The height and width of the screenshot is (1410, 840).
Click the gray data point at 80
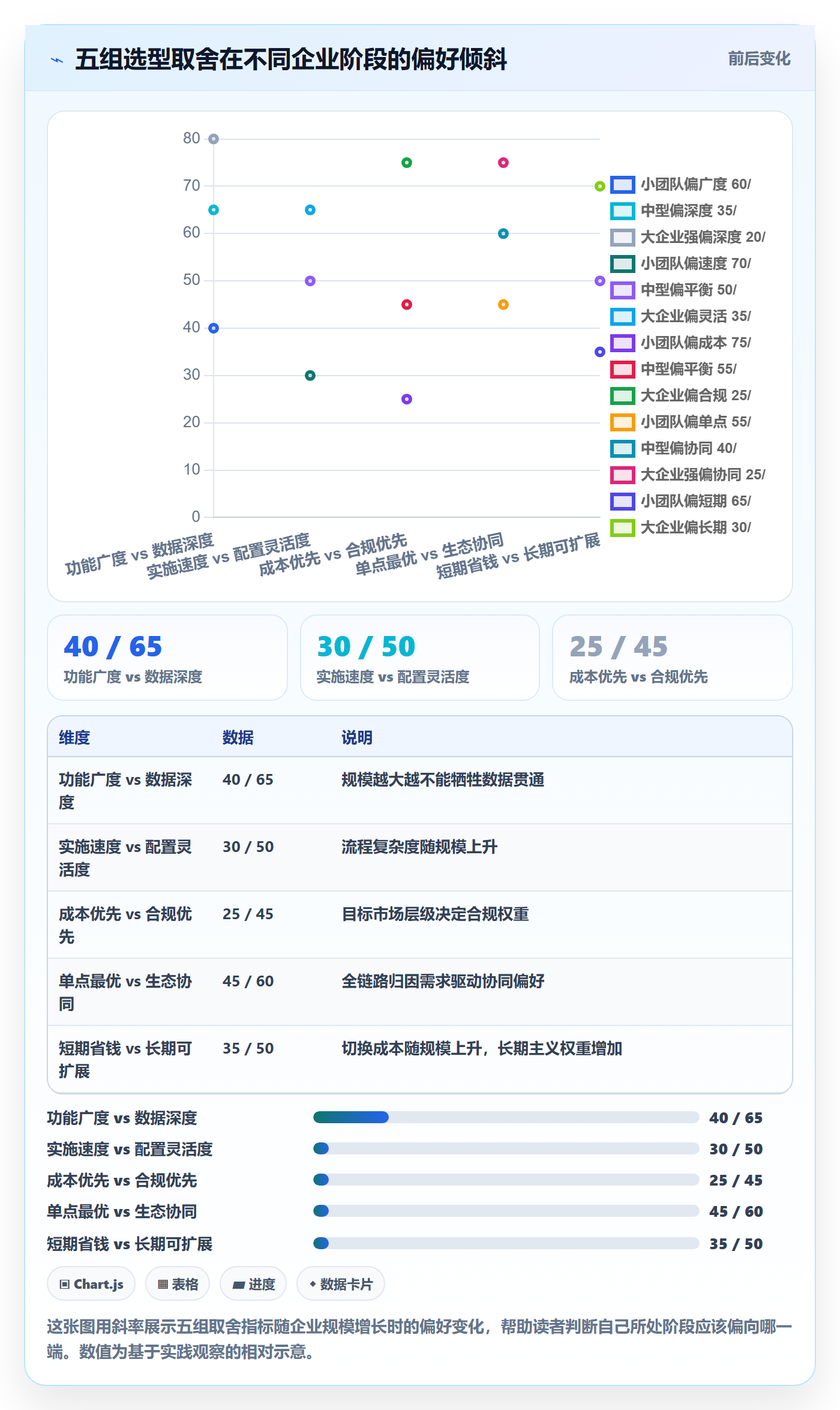pos(214,139)
